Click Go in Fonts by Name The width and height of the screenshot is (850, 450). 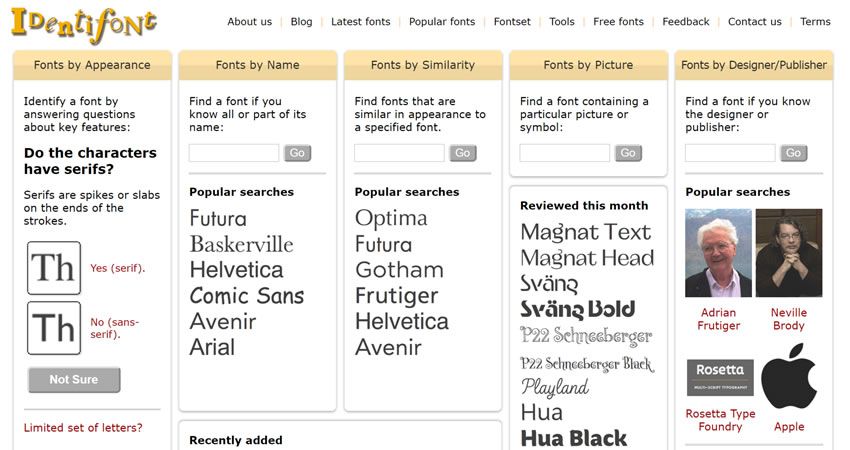point(297,153)
